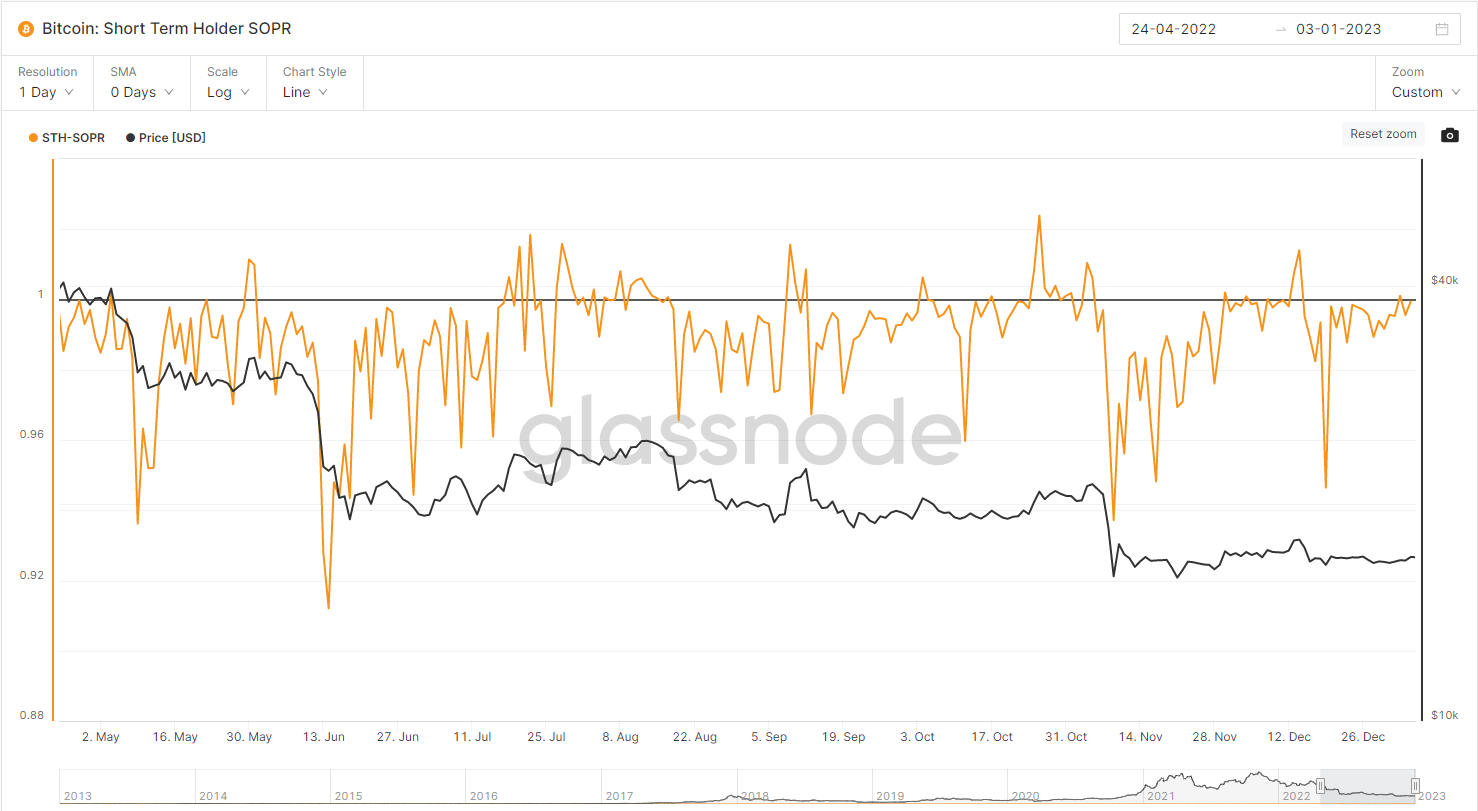The height and width of the screenshot is (811, 1478).
Task: Open the calendar icon in the date picker
Action: click(x=1442, y=29)
